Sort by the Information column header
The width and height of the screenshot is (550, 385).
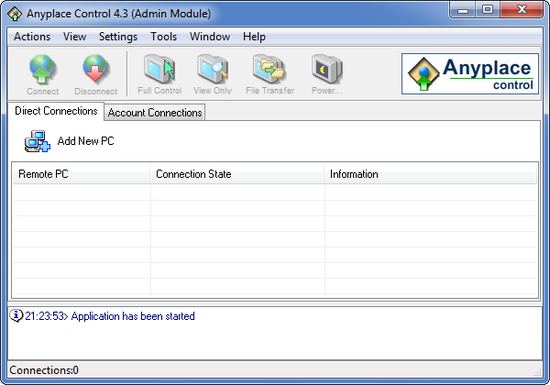[x=431, y=174]
